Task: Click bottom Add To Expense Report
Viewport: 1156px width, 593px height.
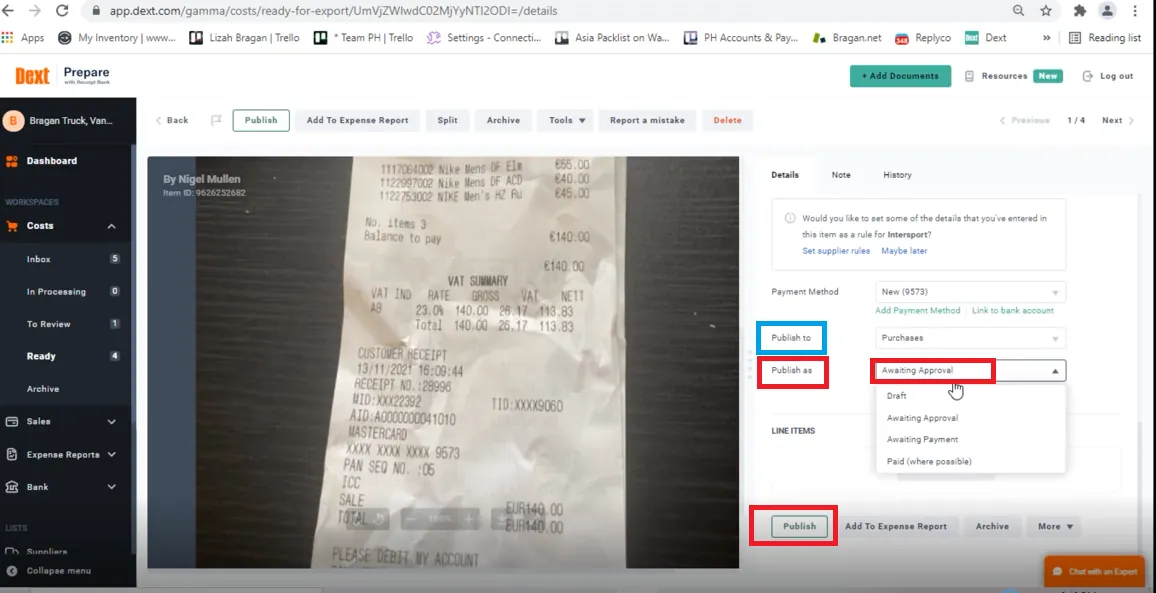Action: click(896, 526)
